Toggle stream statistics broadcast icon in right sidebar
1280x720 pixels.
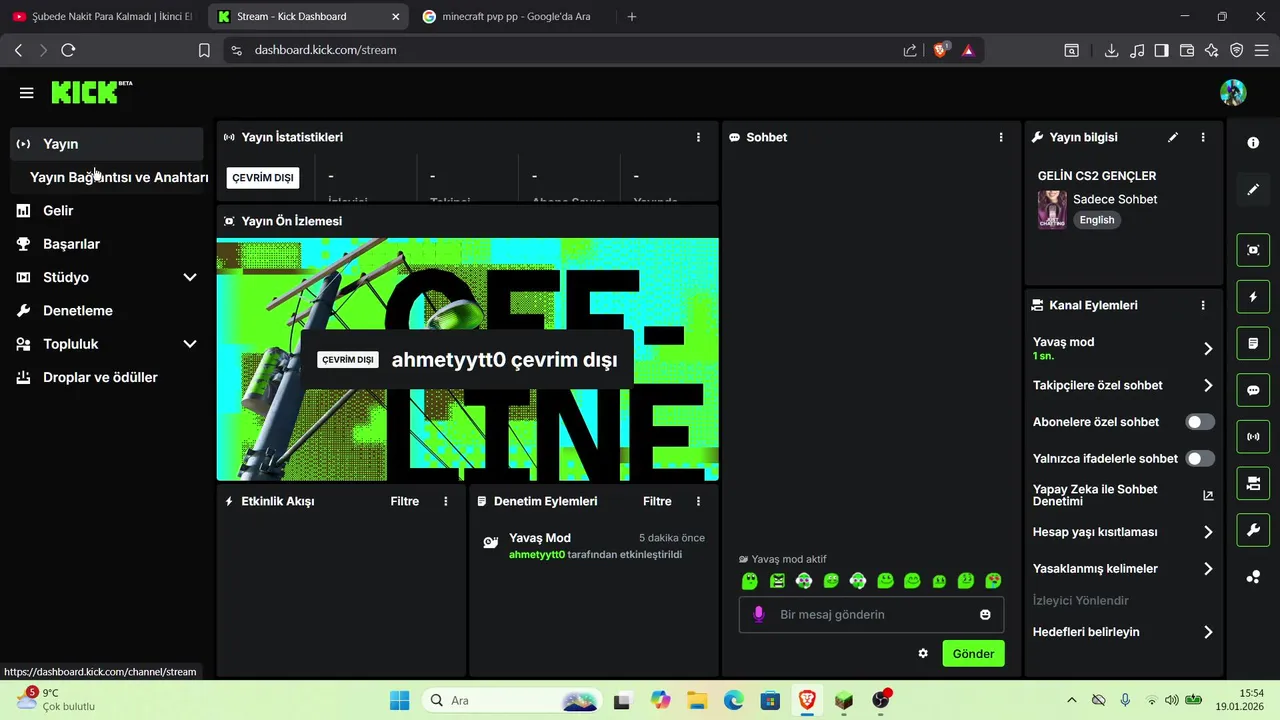pos(1253,437)
